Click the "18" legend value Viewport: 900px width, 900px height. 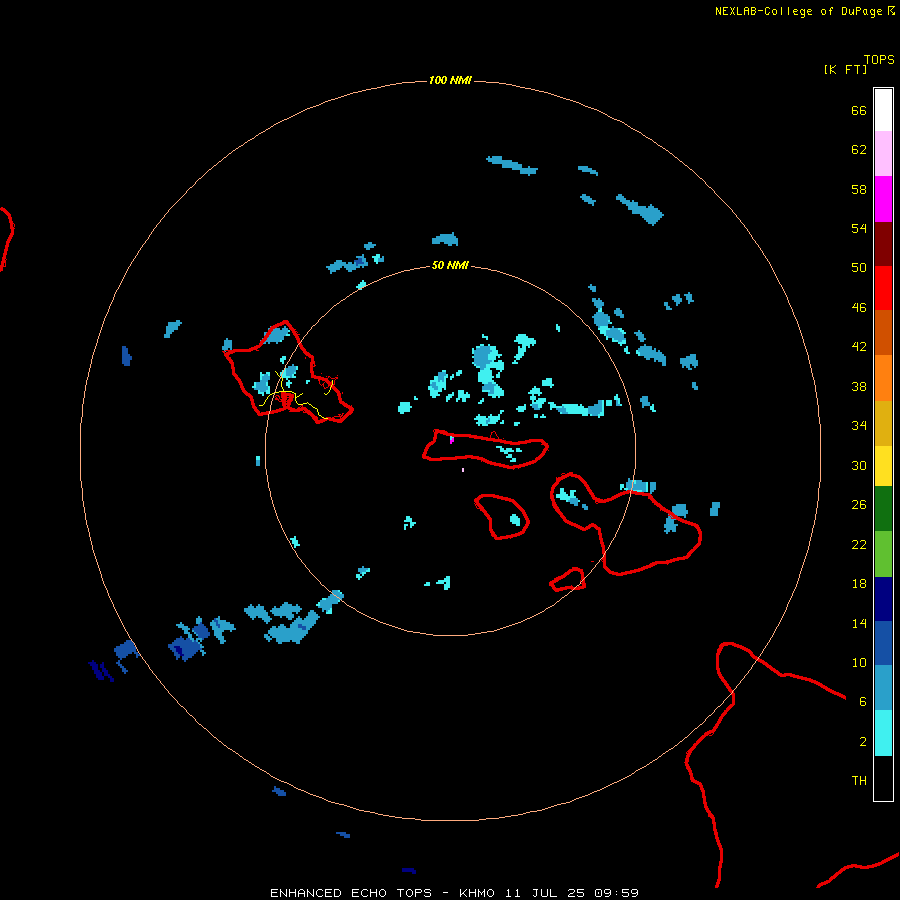click(x=859, y=584)
